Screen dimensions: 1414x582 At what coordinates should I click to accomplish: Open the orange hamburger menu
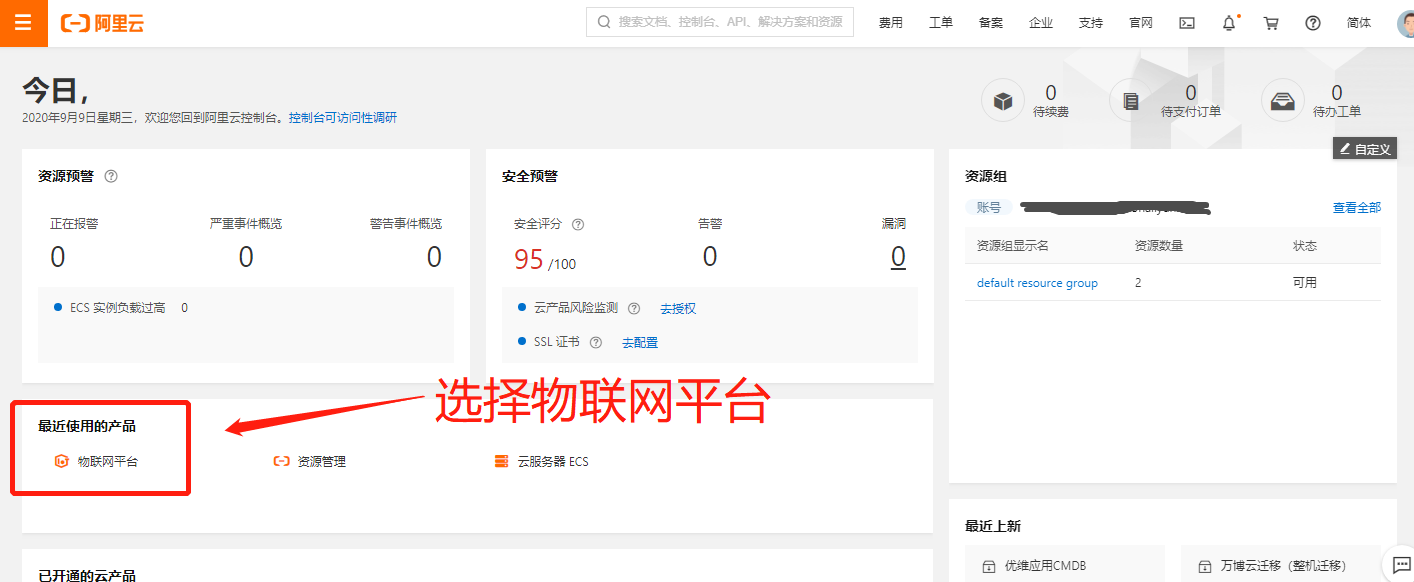point(23,23)
